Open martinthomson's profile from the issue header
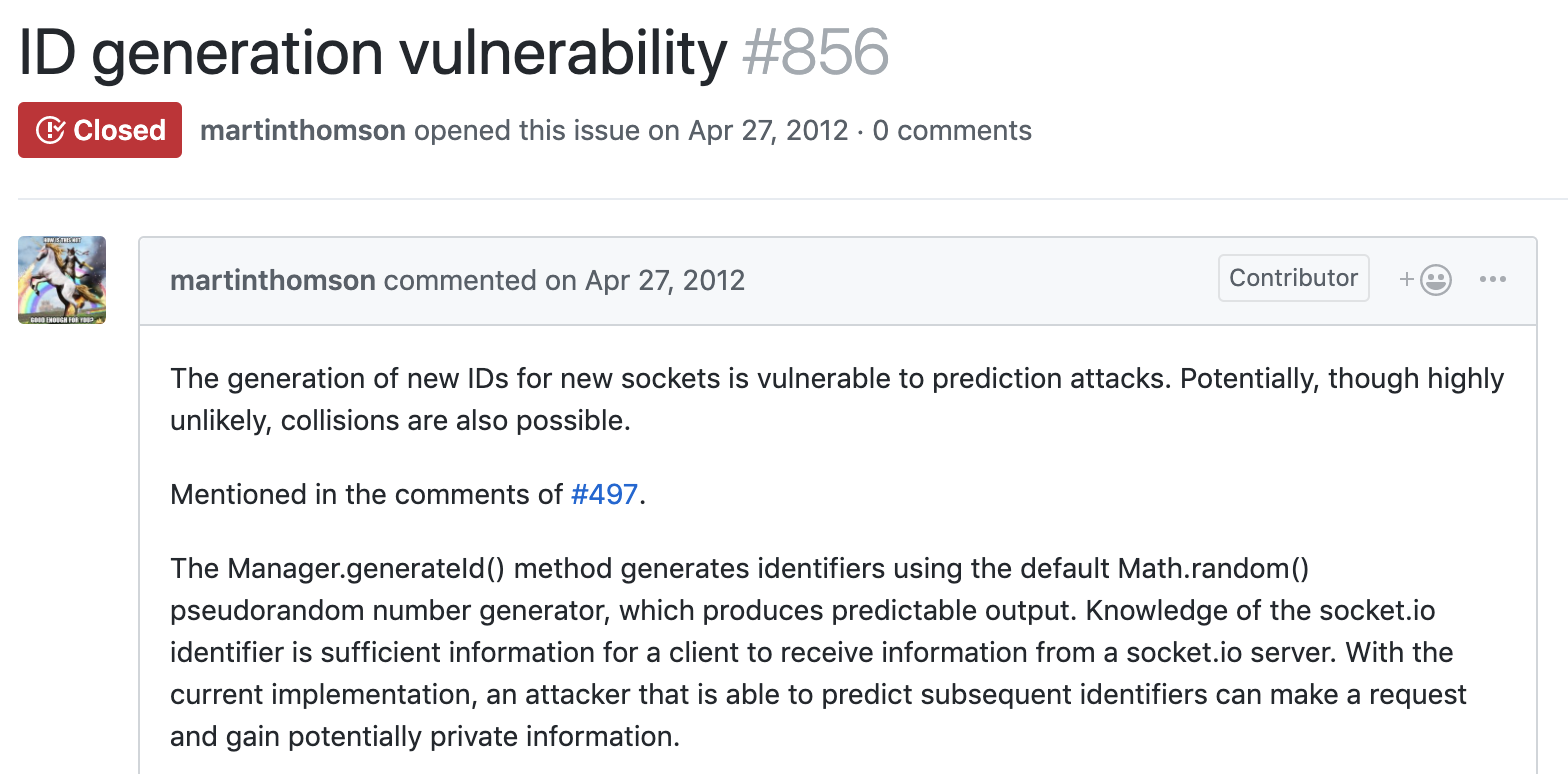The width and height of the screenshot is (1568, 774). 303,130
